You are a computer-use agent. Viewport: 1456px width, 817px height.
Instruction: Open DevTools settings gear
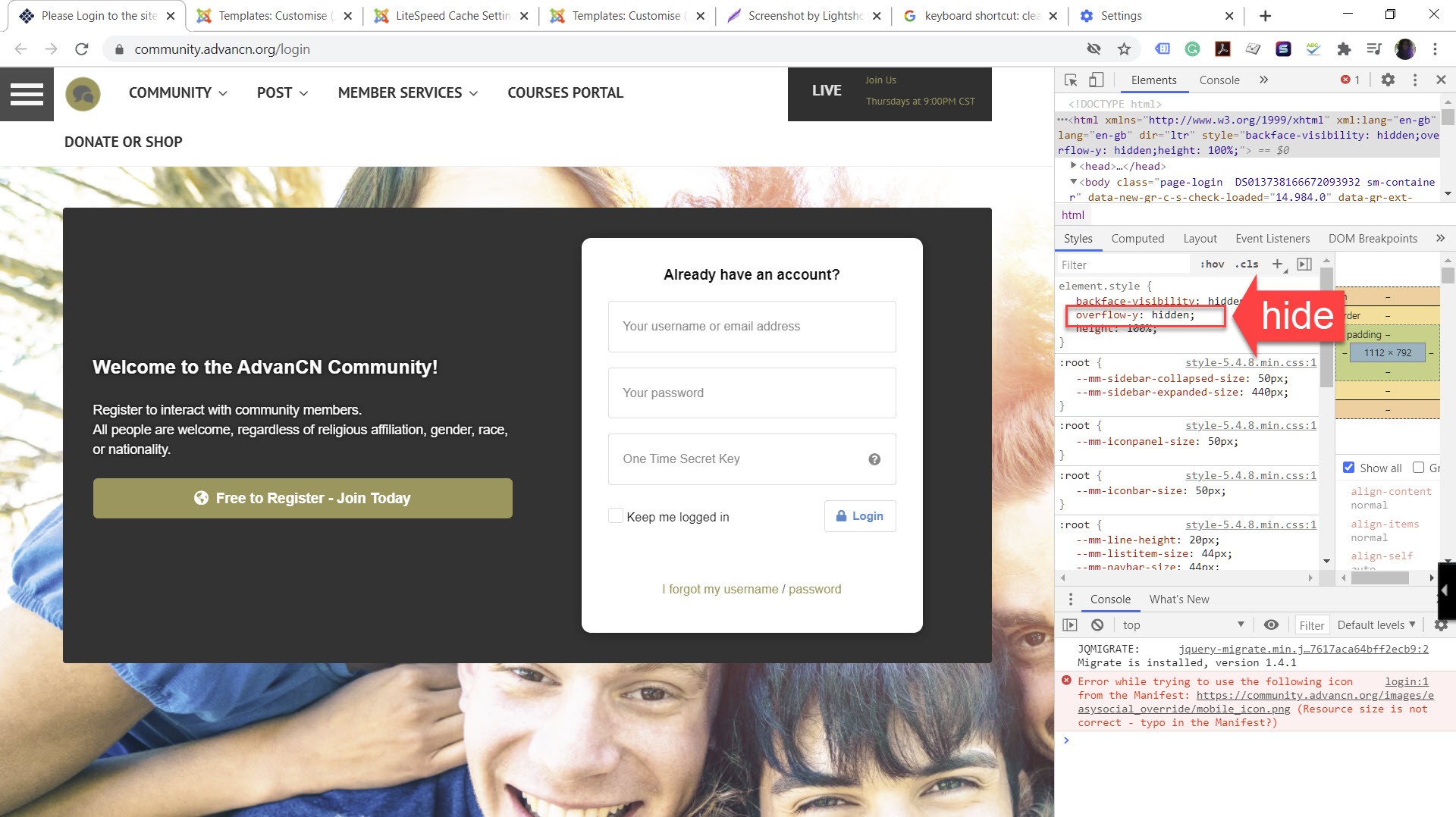click(x=1388, y=80)
